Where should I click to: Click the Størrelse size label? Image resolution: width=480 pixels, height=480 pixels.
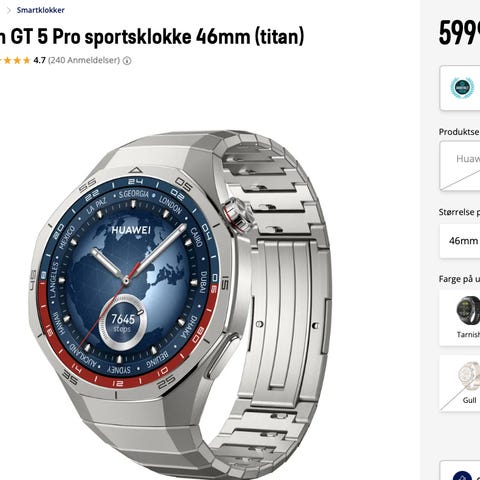(x=459, y=212)
